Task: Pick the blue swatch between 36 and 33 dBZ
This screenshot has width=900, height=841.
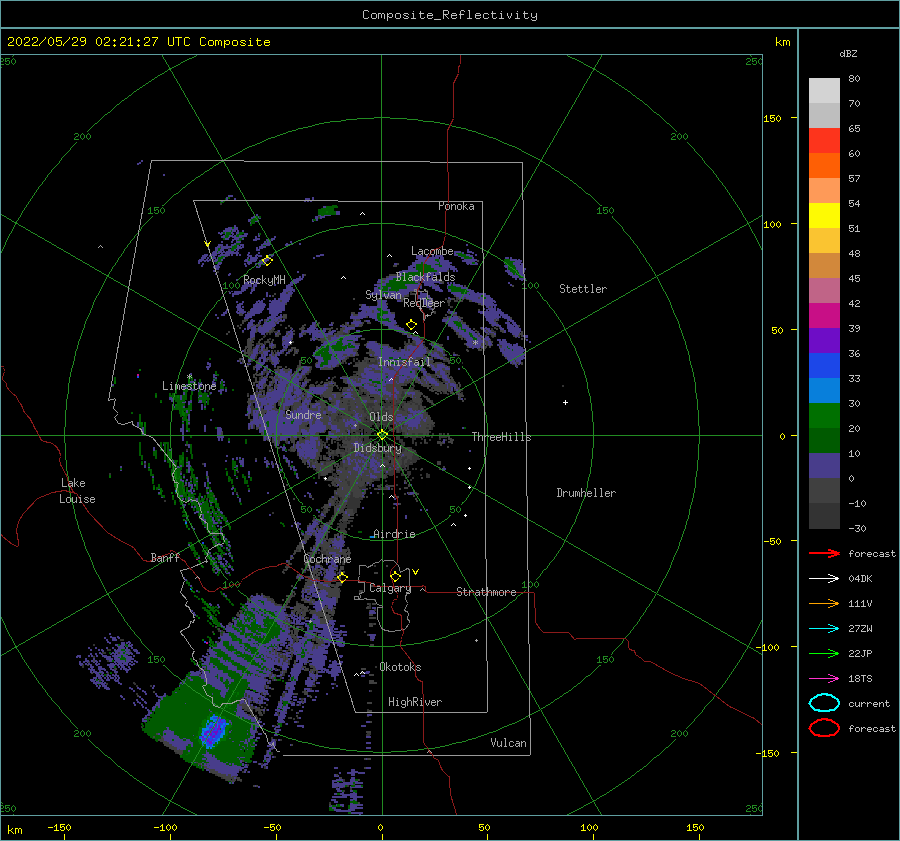Action: (824, 366)
